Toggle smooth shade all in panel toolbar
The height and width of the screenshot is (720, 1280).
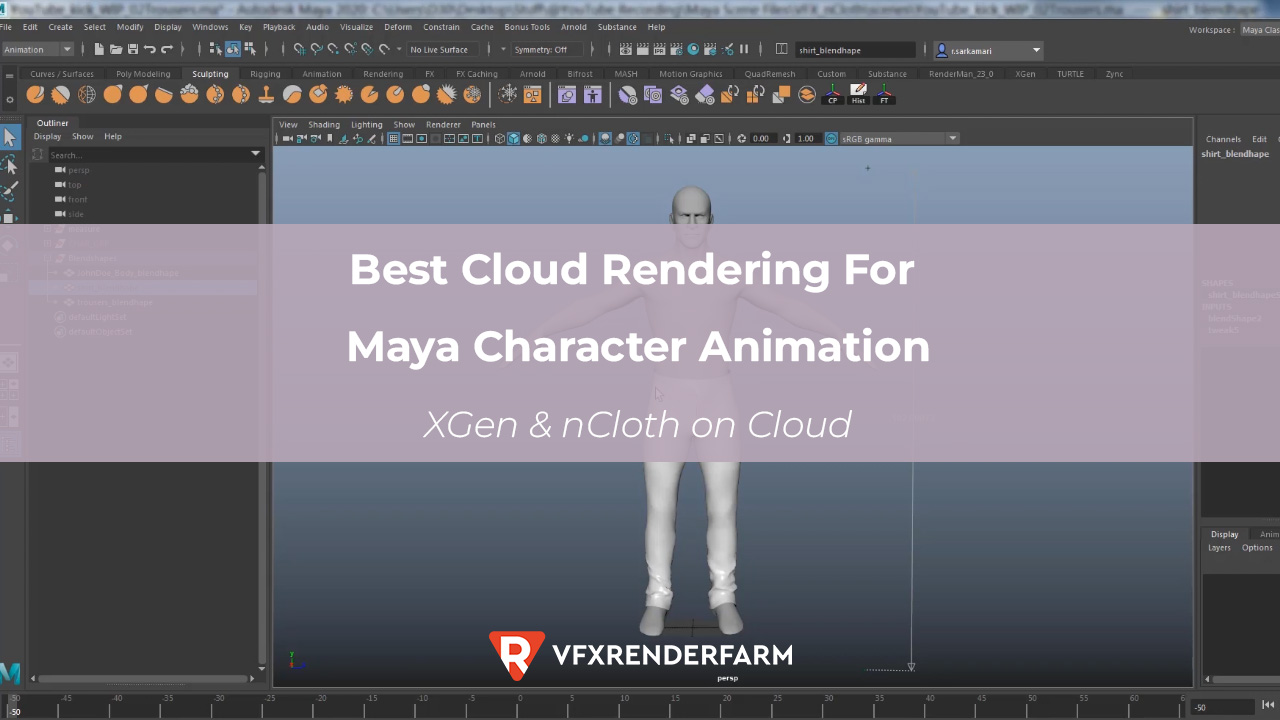tap(513, 138)
